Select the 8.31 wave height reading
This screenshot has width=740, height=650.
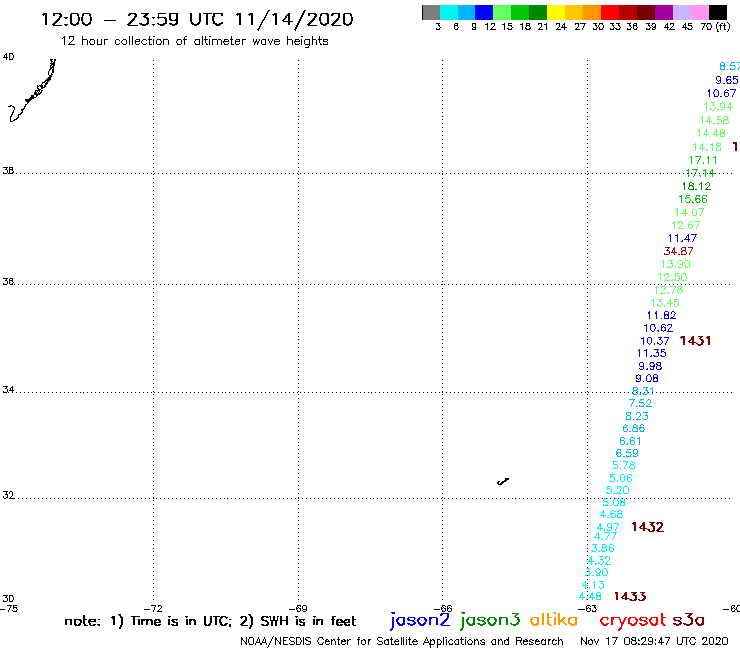point(643,391)
